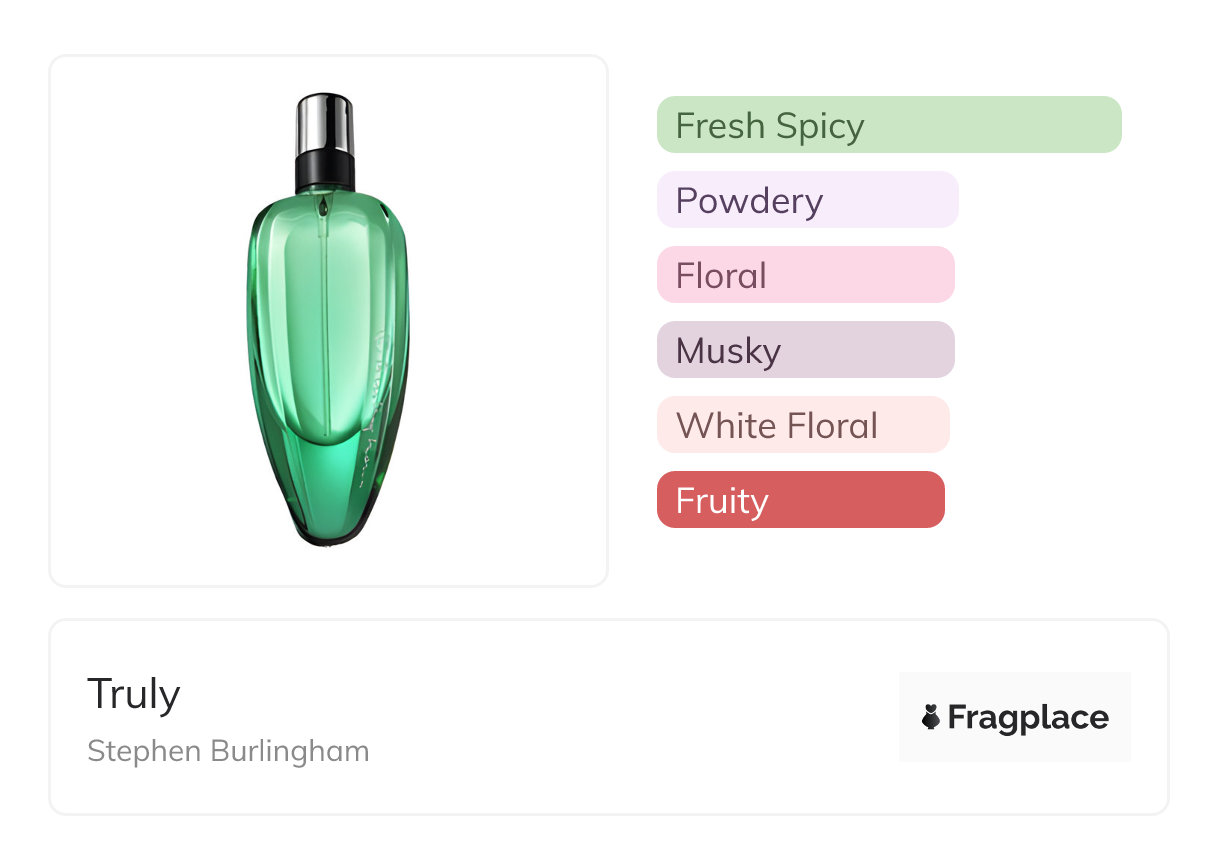Click the Floral accord tag
1218x864 pixels.
click(805, 275)
